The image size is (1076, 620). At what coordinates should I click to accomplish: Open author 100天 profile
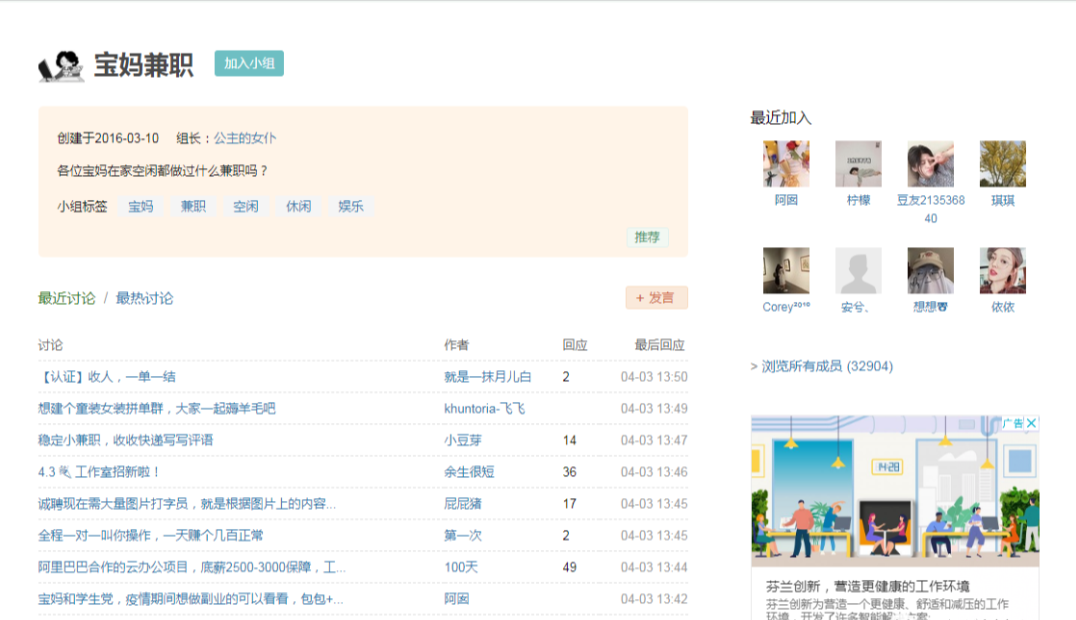coord(460,567)
